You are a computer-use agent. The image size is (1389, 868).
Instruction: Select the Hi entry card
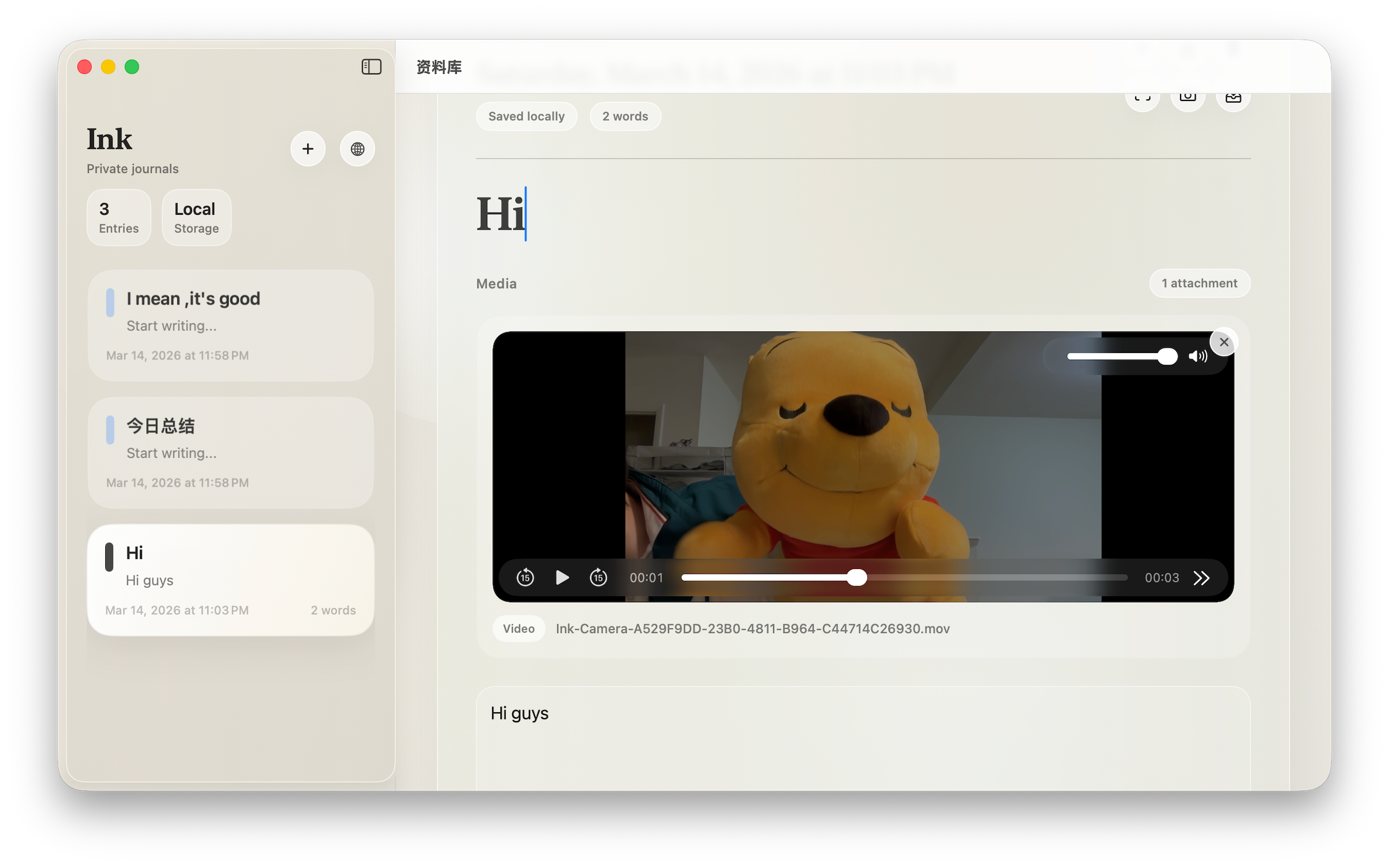231,580
